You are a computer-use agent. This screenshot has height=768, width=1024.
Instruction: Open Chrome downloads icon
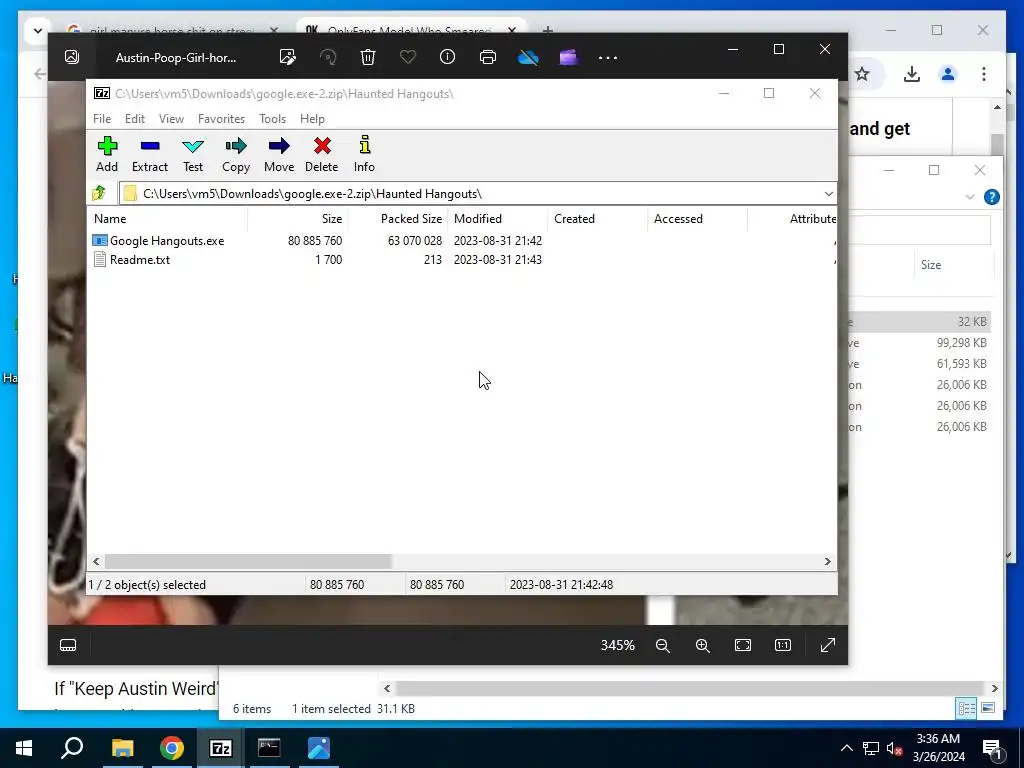pos(912,74)
